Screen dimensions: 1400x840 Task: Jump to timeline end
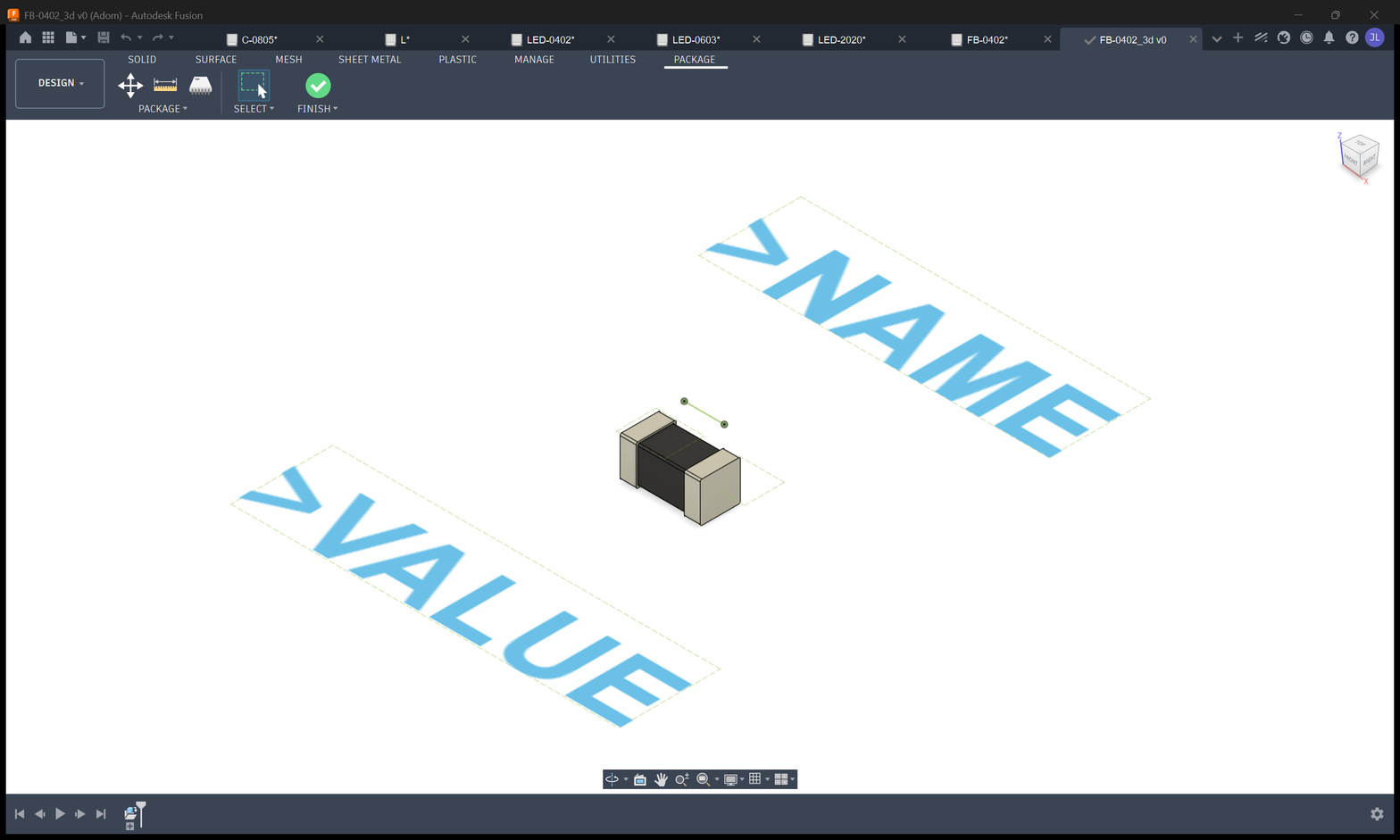pyautogui.click(x=101, y=814)
